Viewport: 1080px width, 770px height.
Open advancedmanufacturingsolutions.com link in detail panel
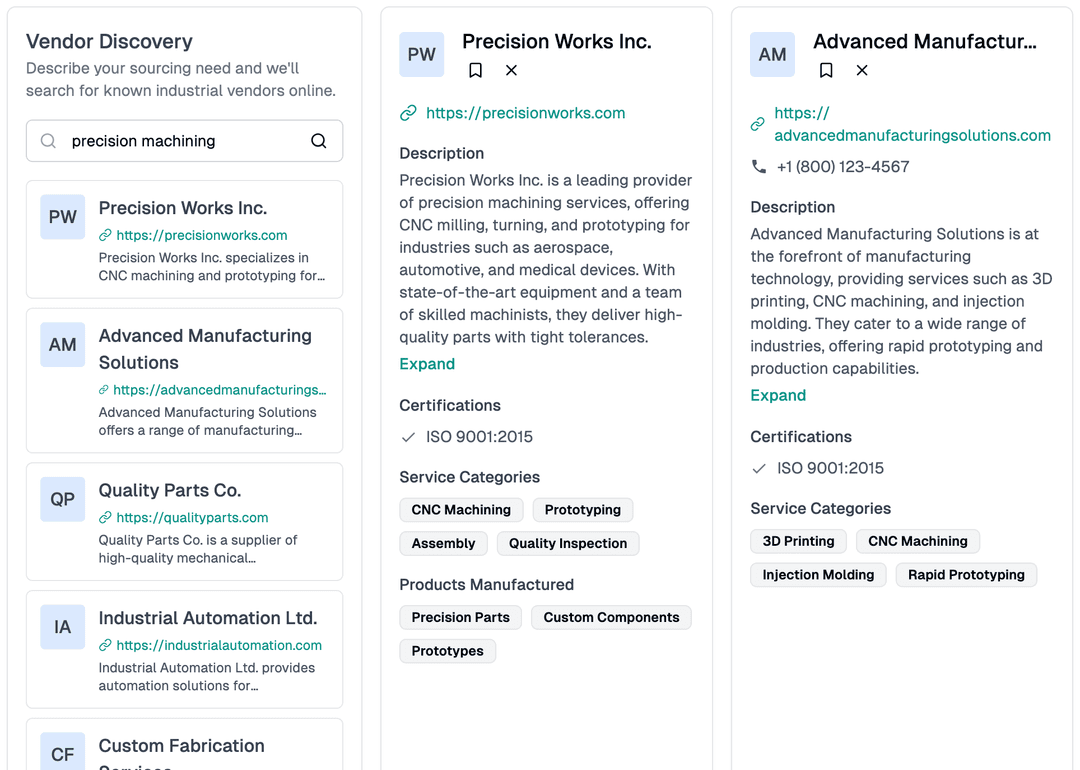click(912, 124)
